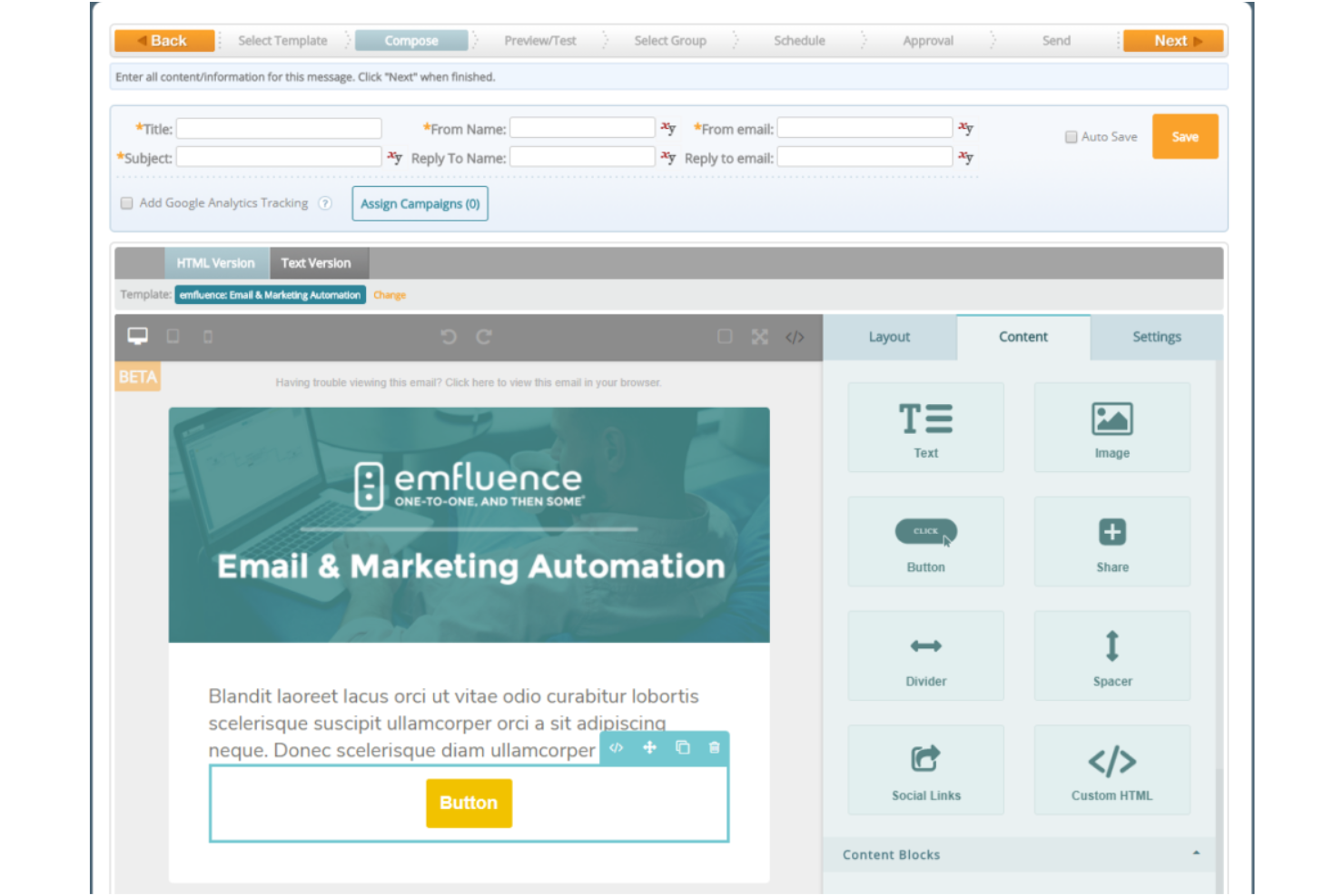1344x896 pixels.
Task: Go to Send step
Action: pos(1056,41)
